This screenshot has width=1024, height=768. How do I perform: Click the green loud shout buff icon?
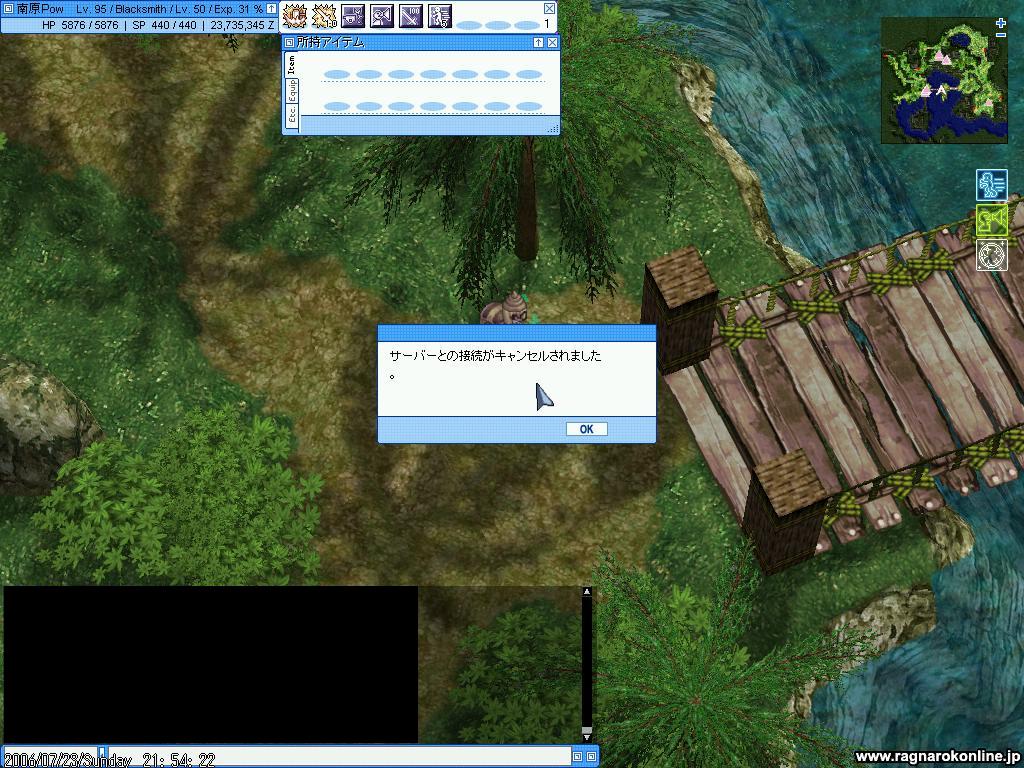[991, 220]
